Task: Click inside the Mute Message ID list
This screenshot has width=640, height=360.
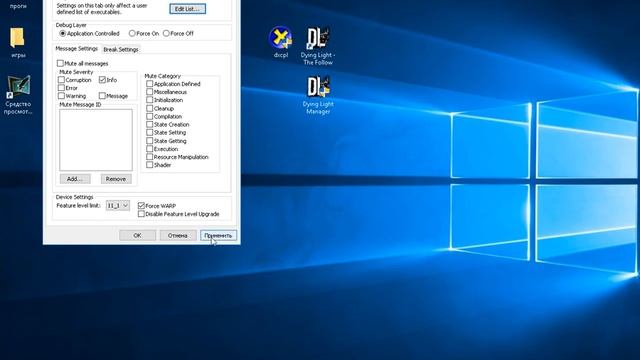Action: [96, 140]
